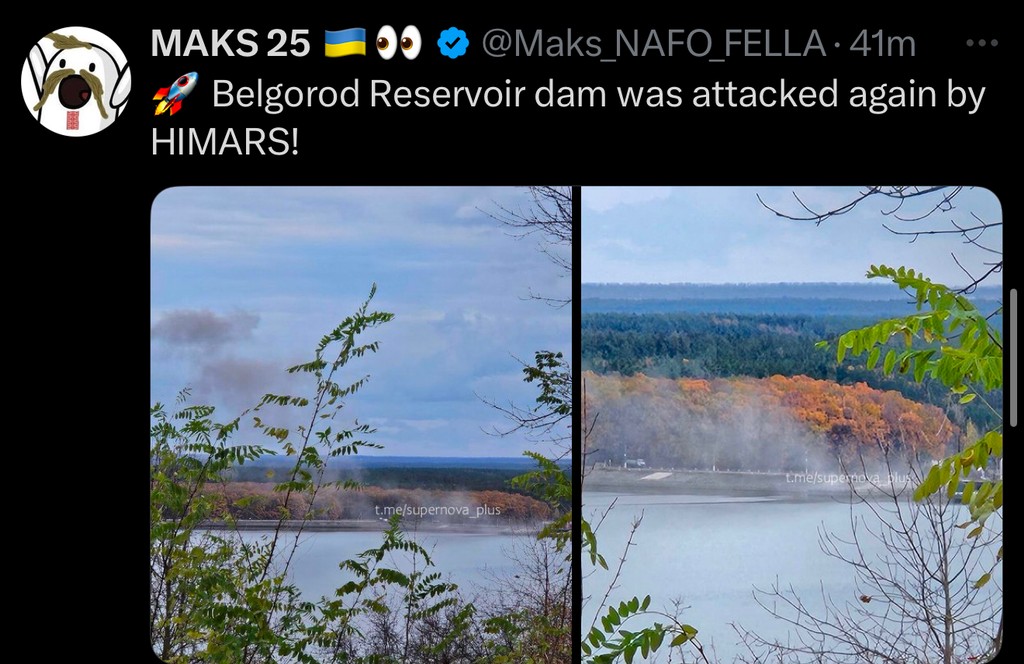This screenshot has height=664, width=1024.
Task: Click the page scrollbar thumb on the right edge
Action: 1013,358
